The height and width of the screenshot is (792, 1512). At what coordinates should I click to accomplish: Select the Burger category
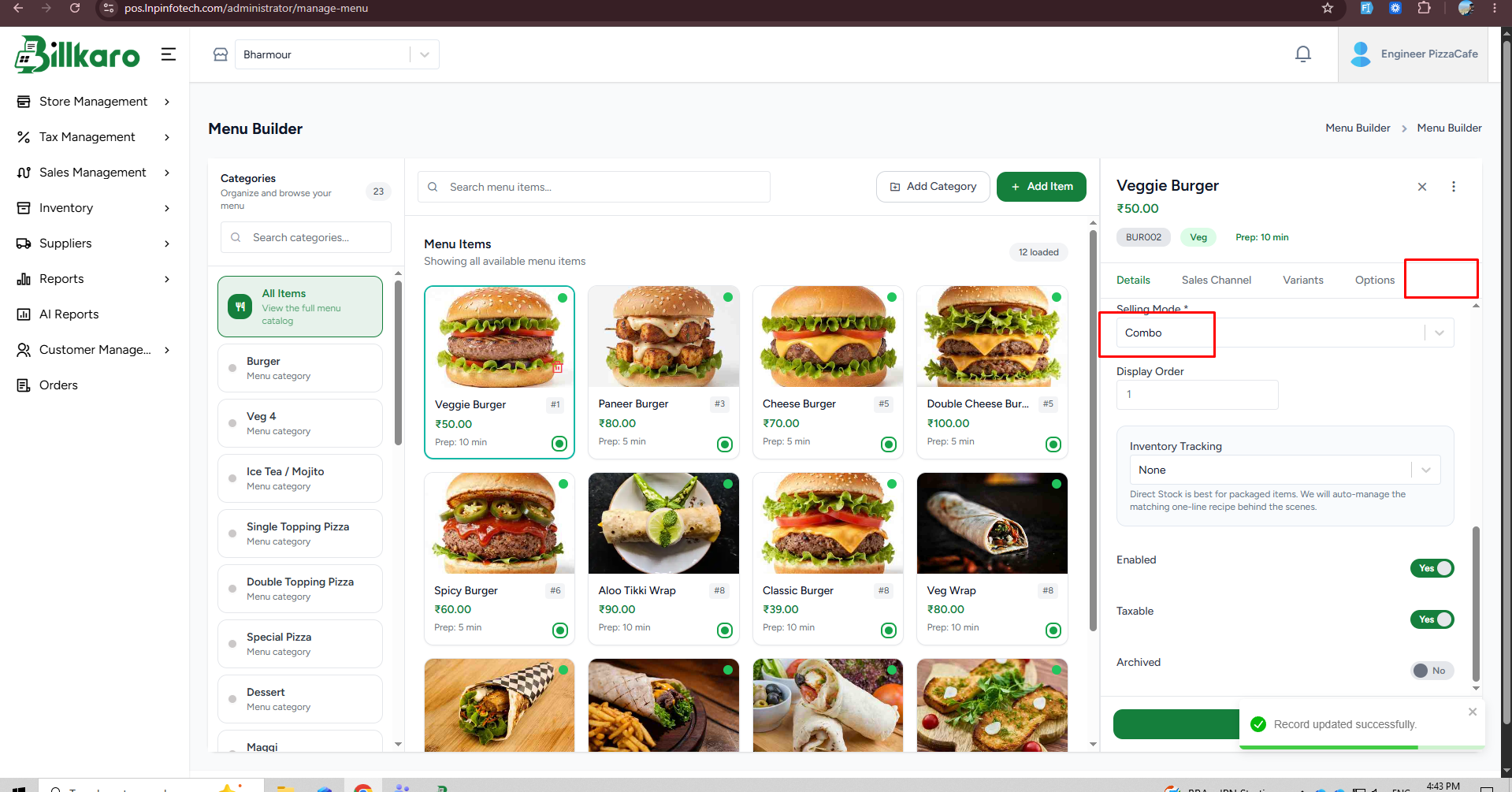(x=300, y=368)
